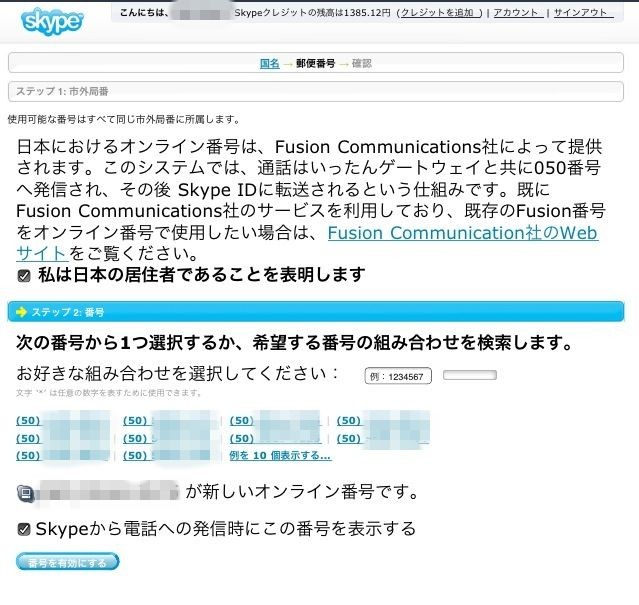Click the Skype logo
This screenshot has width=639, height=605.
52,21
